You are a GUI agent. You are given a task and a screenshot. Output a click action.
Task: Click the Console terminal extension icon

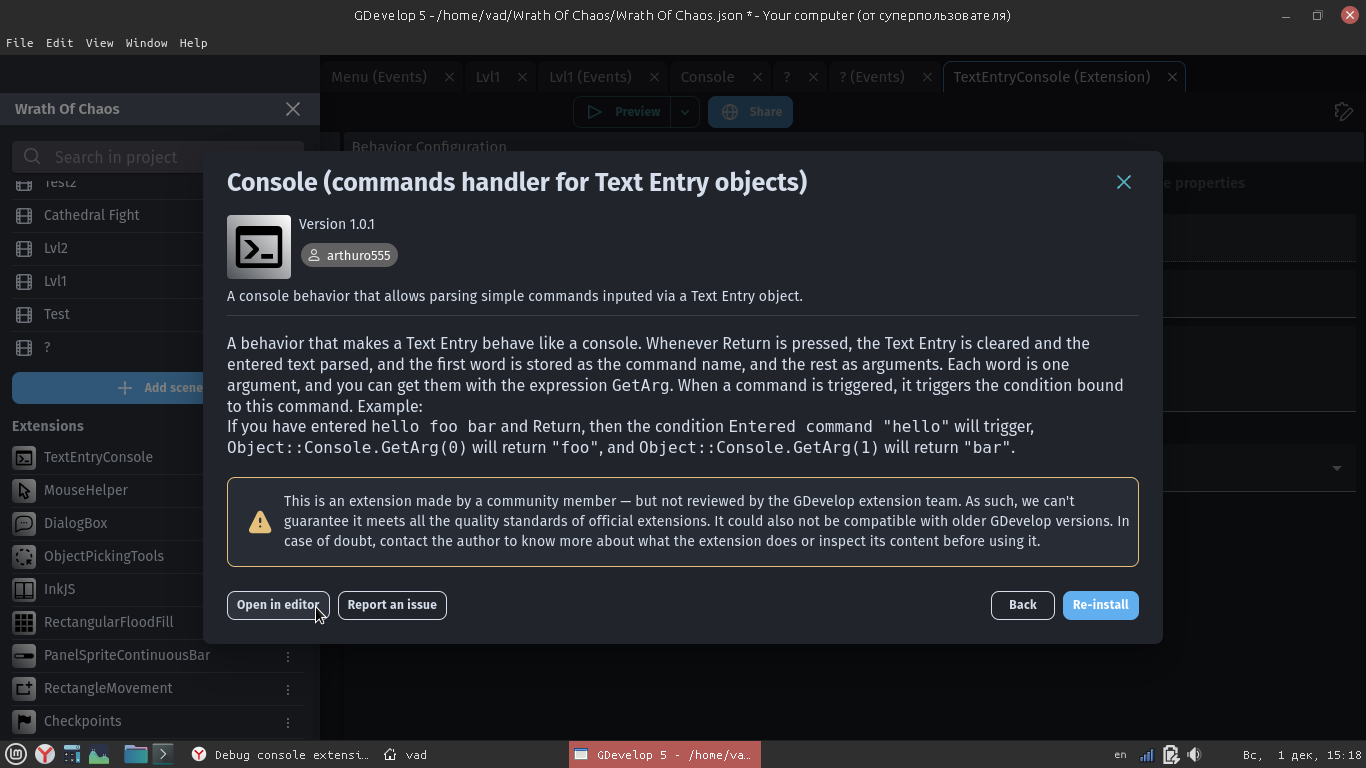[x=259, y=247]
